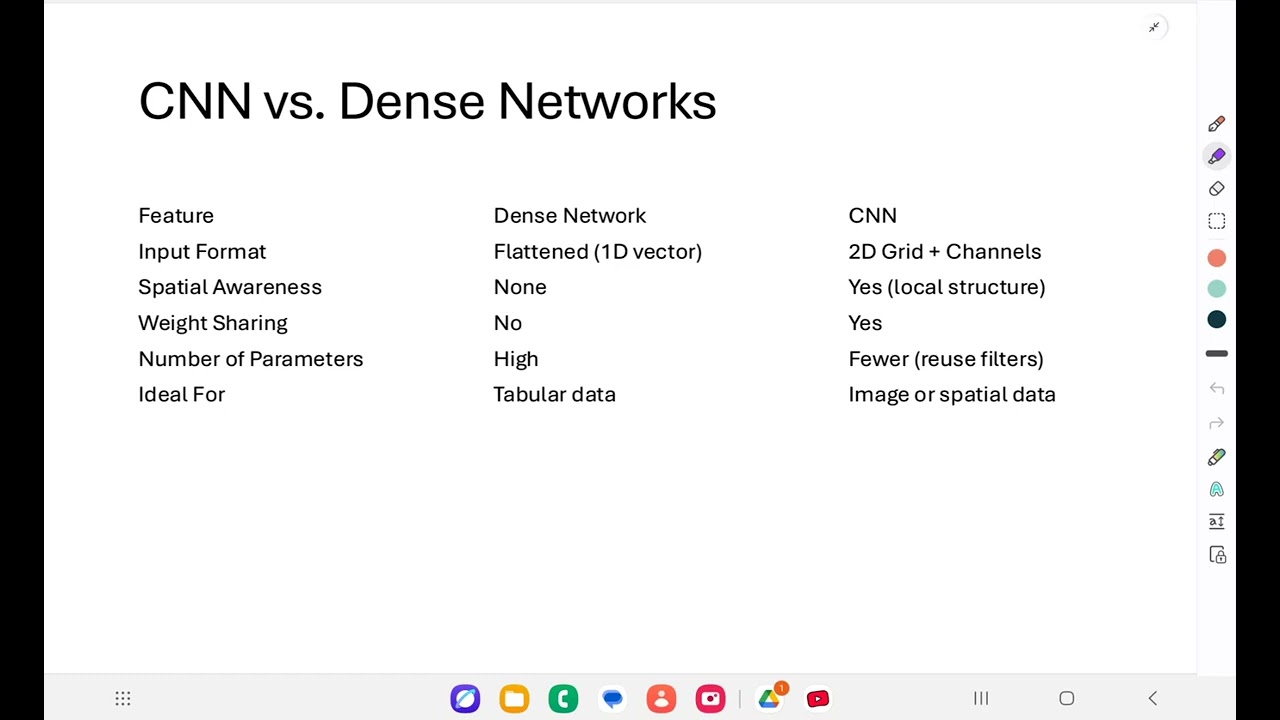Click Flattened (1D vector) cell
This screenshot has height=720, width=1280.
tap(598, 251)
